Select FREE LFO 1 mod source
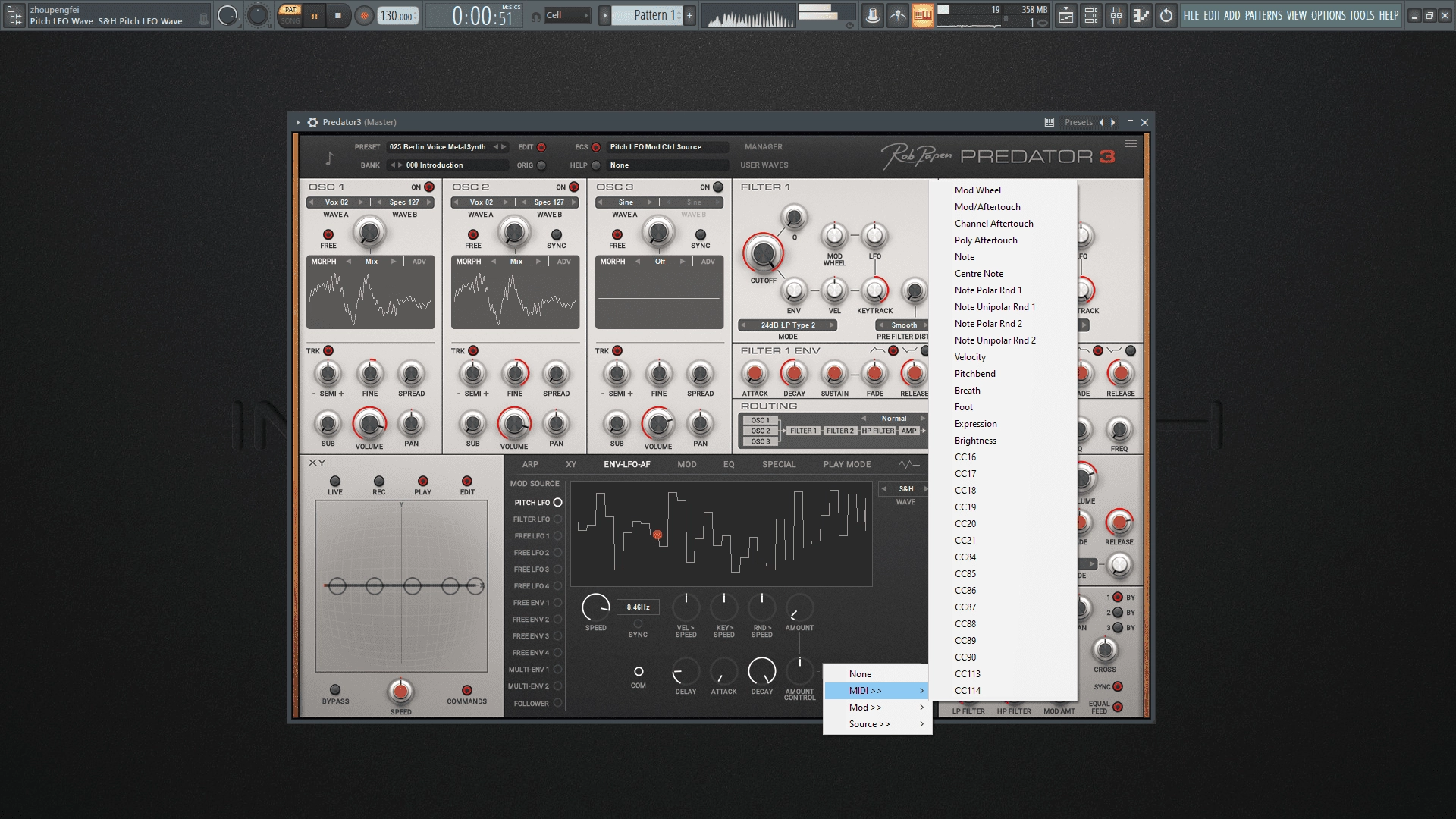The height and width of the screenshot is (819, 1456). pyautogui.click(x=537, y=536)
